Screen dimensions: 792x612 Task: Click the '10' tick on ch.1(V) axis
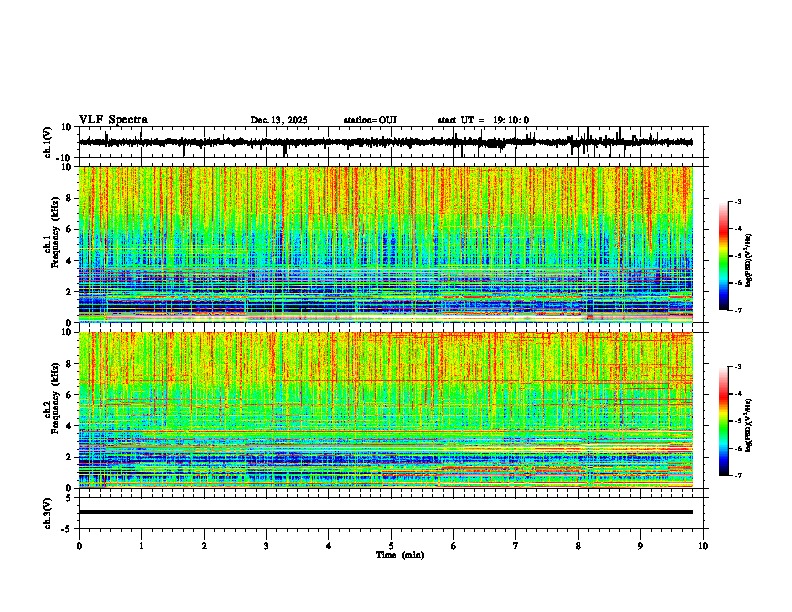tap(67, 127)
